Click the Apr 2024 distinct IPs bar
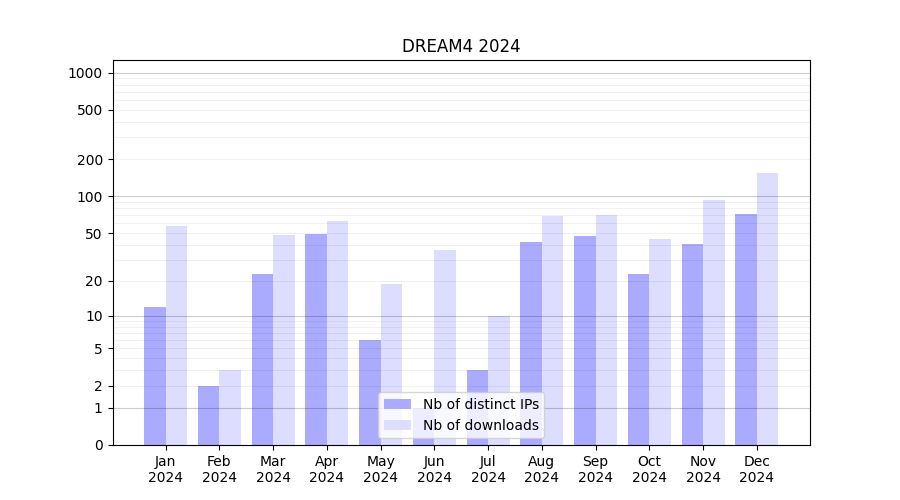 tap(316, 339)
